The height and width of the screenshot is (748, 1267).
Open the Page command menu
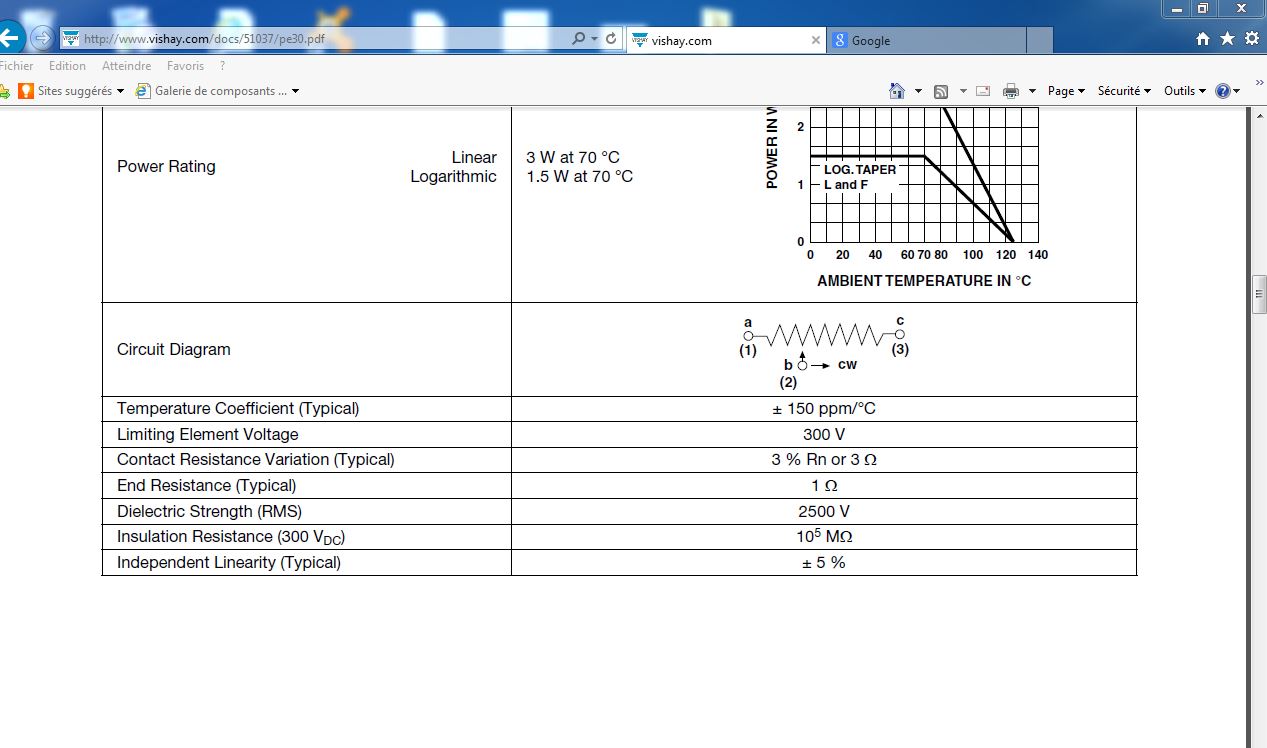[1067, 91]
